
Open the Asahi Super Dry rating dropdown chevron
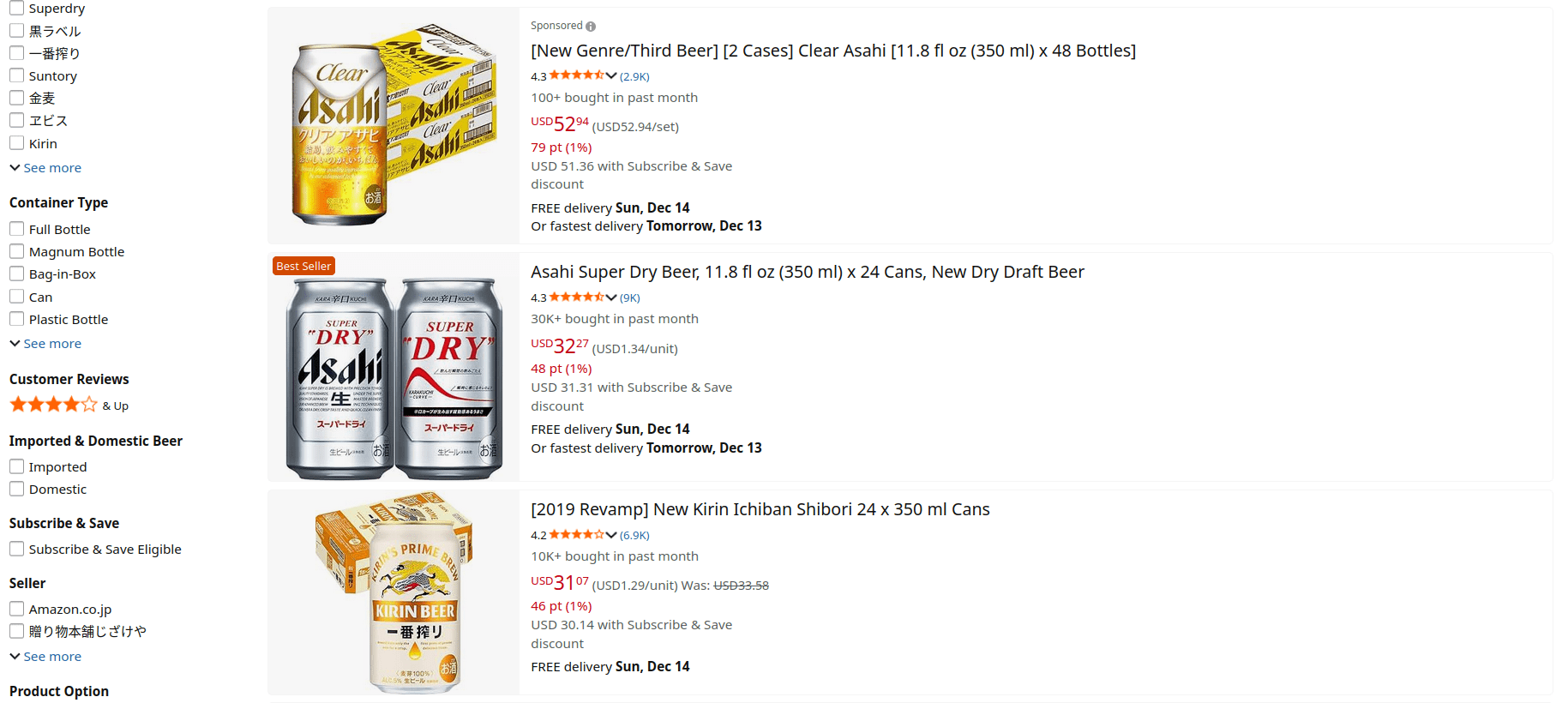tap(611, 297)
